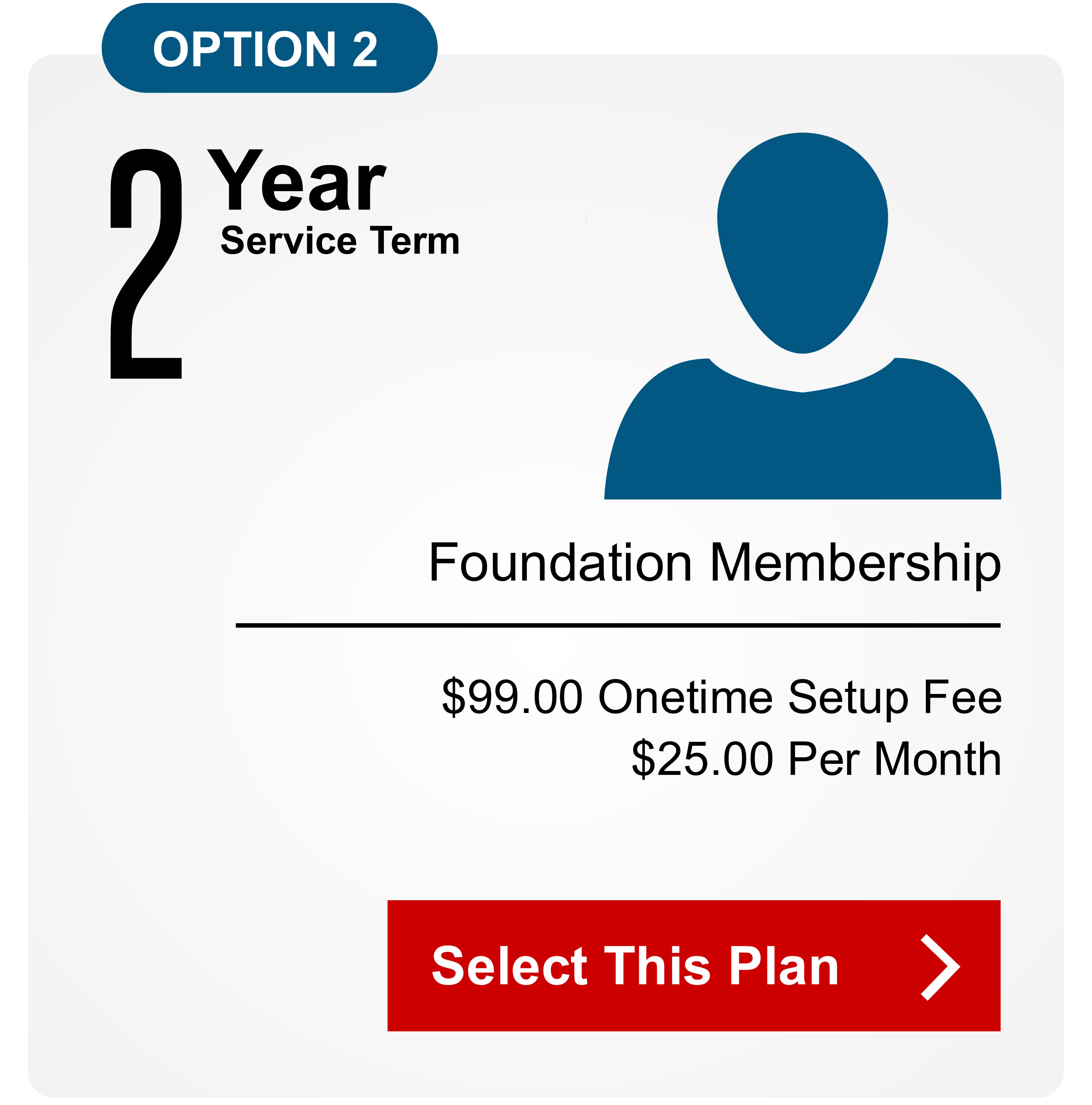Click the white chevron arrow on red button
Screen dimensions: 1092x1105
tap(940, 968)
